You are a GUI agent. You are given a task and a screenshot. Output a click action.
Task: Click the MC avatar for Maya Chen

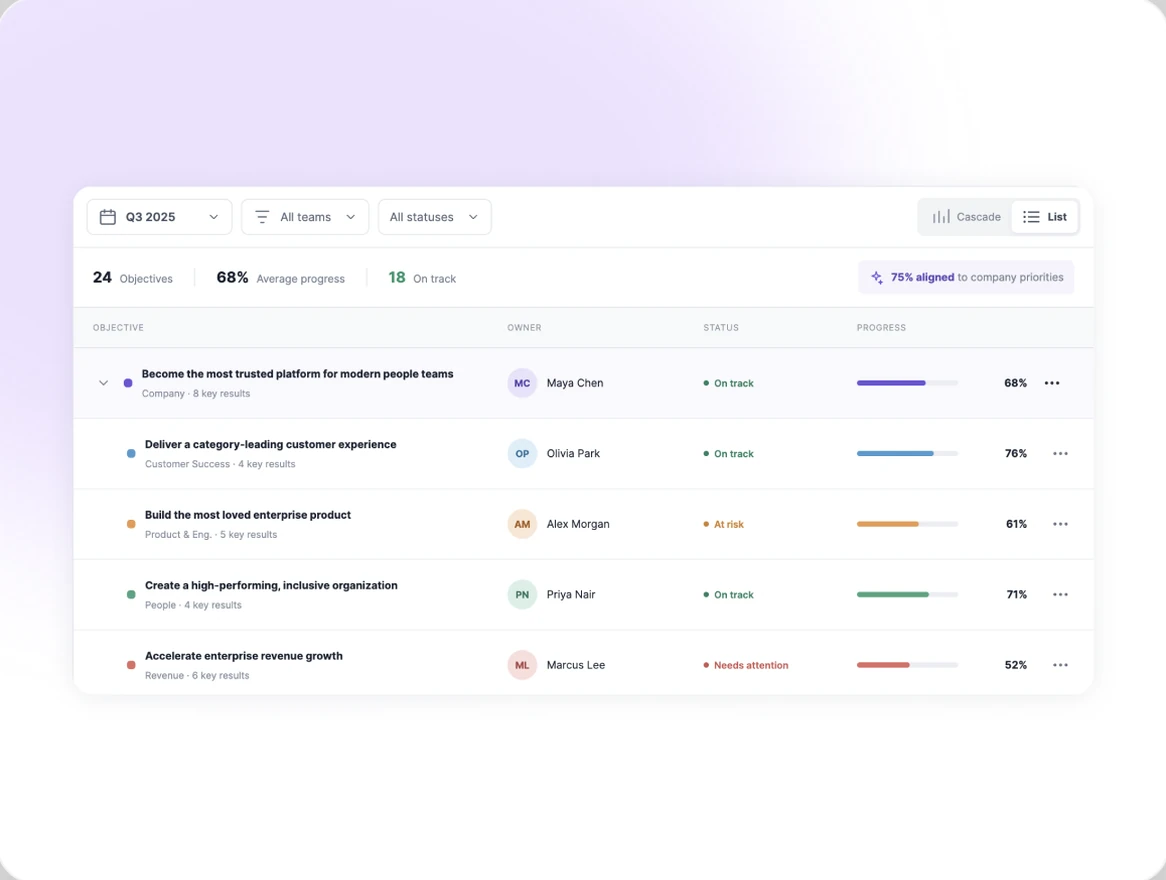coord(522,383)
